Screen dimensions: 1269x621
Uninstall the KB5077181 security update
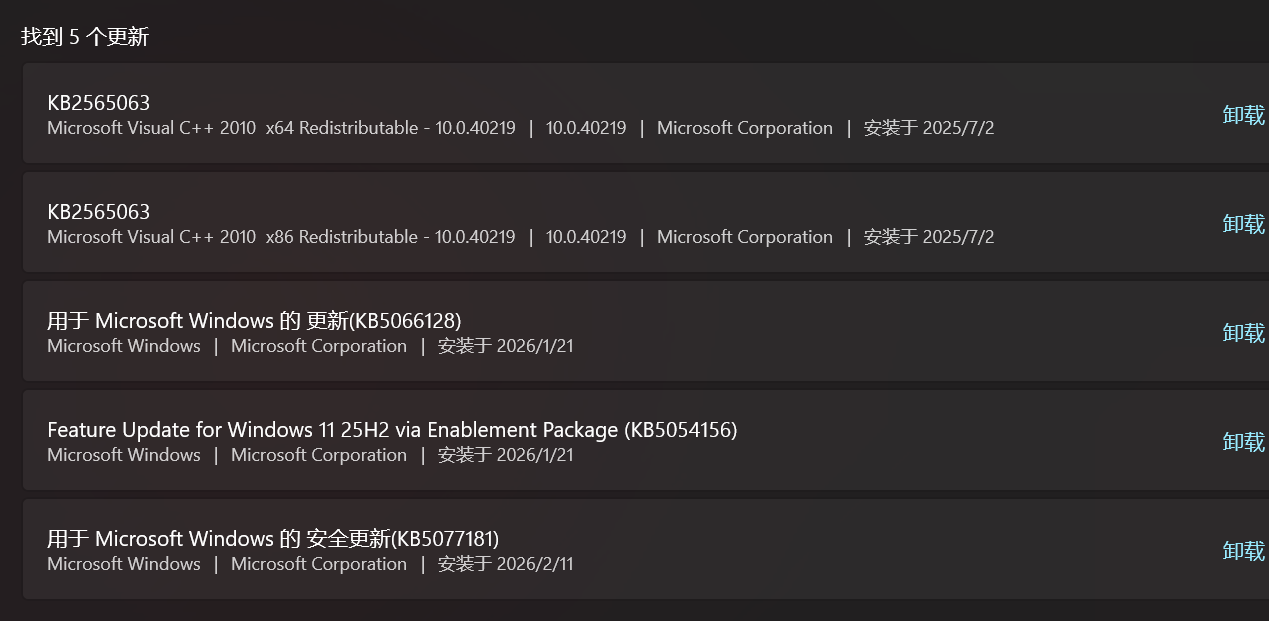click(x=1243, y=550)
